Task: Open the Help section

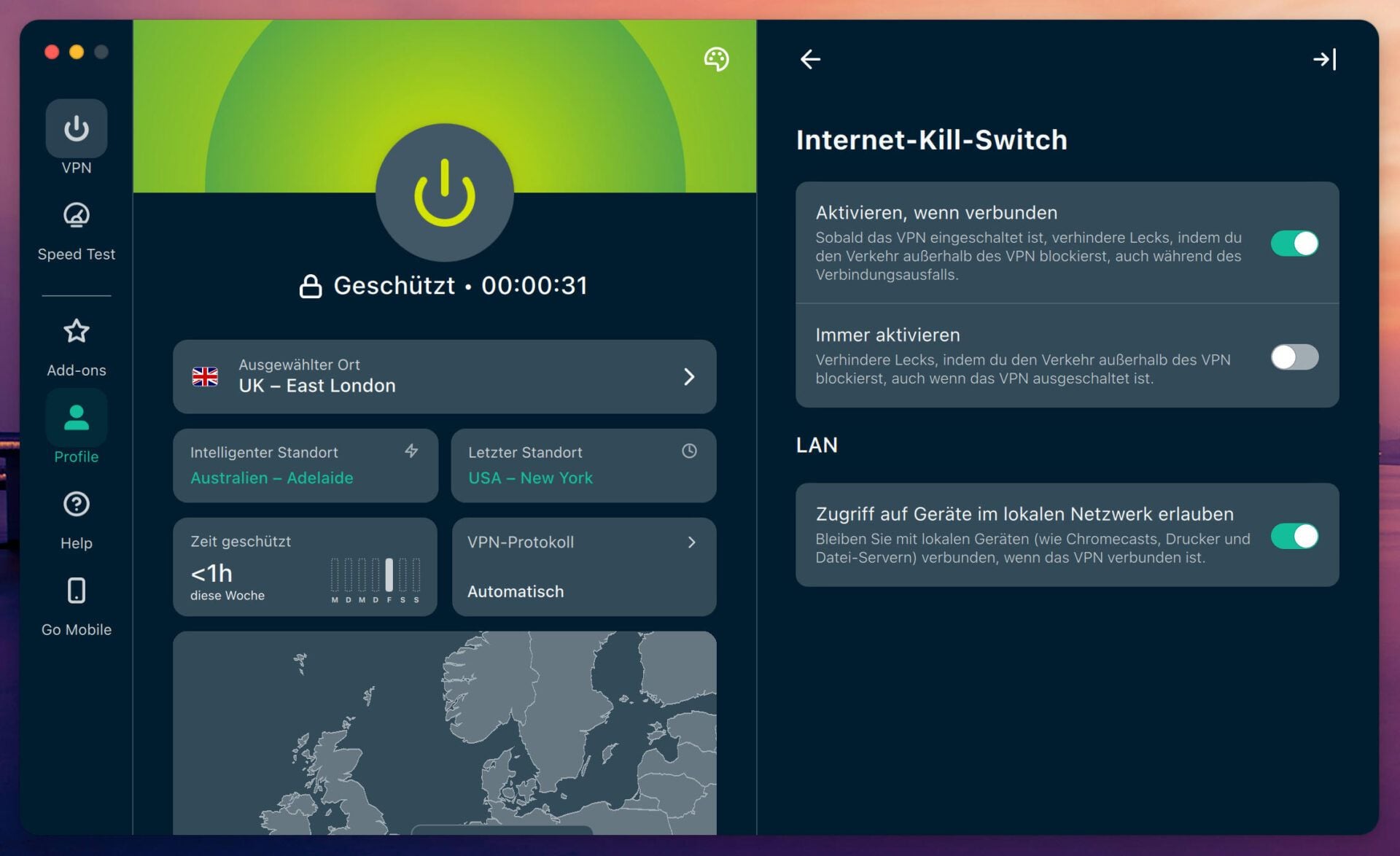Action: [76, 504]
